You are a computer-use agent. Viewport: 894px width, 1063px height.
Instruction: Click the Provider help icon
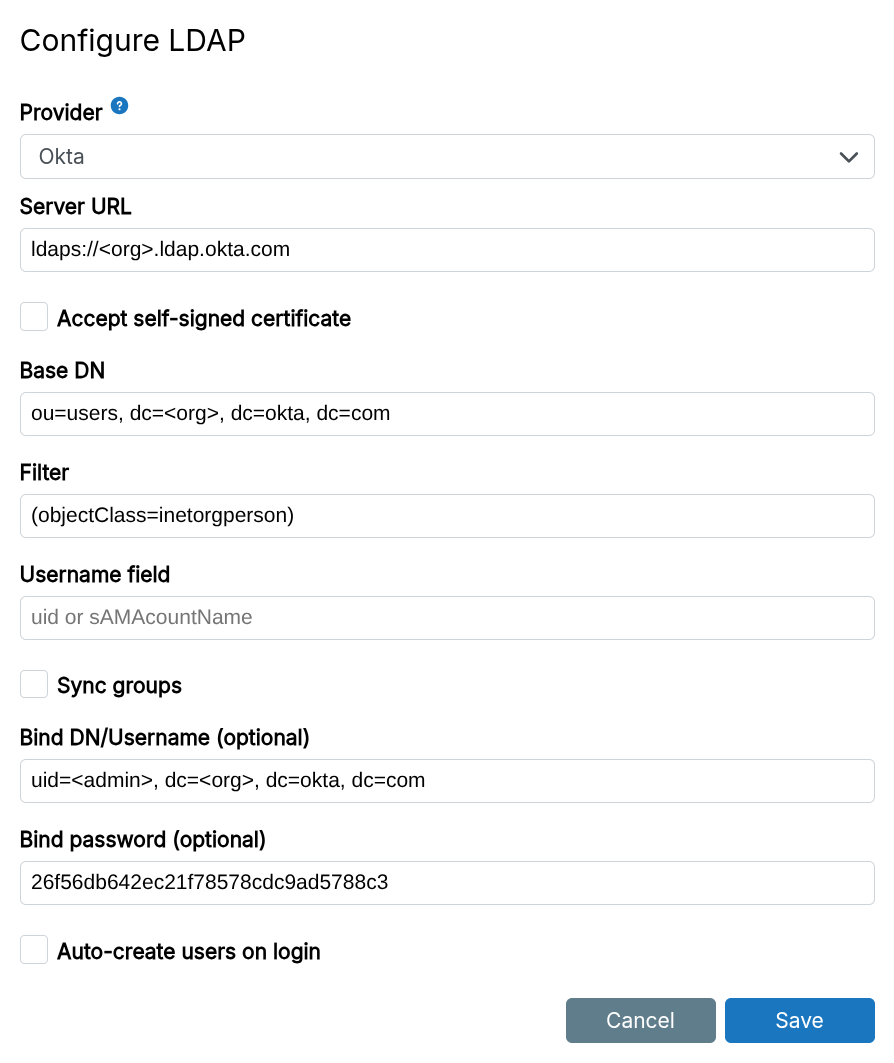tap(119, 106)
